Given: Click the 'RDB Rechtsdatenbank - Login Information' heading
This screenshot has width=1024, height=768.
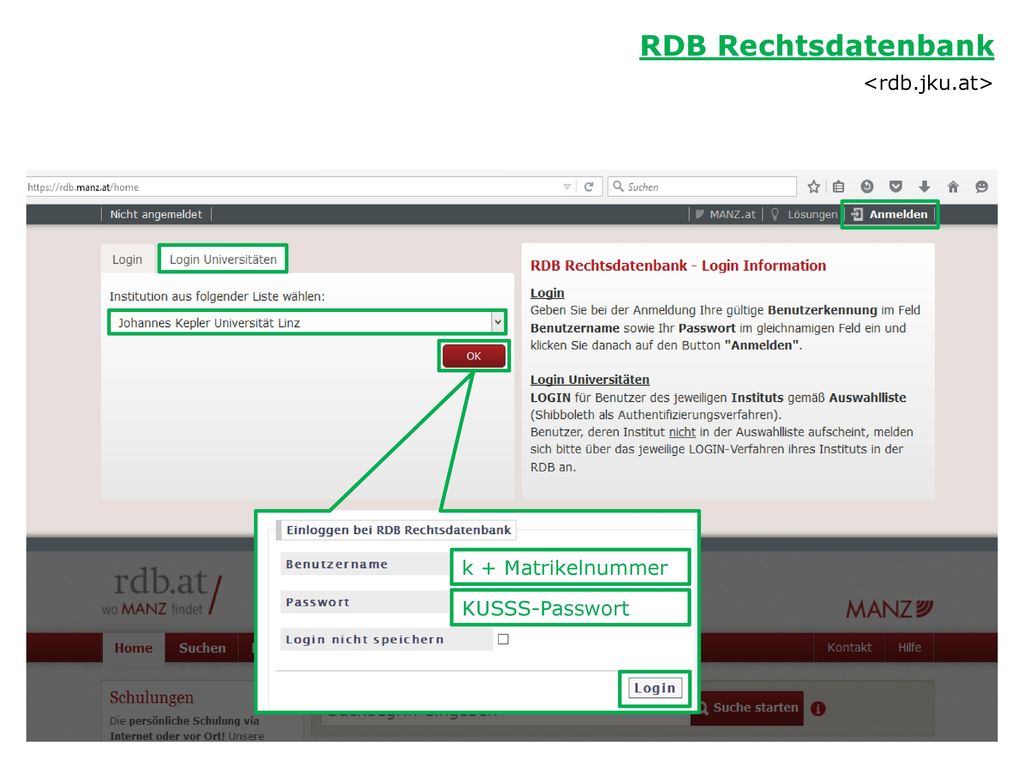Looking at the screenshot, I should pyautogui.click(x=678, y=266).
